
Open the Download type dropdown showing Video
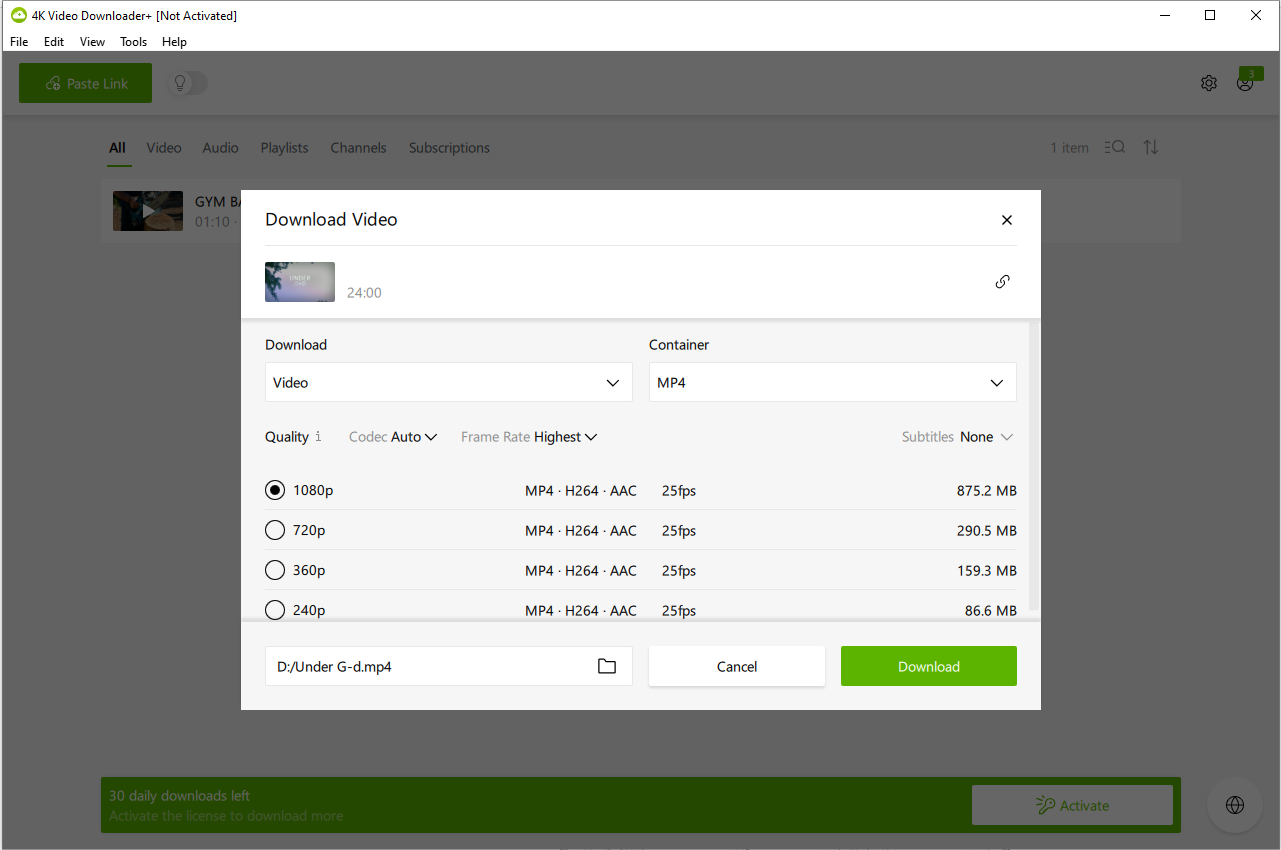click(x=449, y=382)
